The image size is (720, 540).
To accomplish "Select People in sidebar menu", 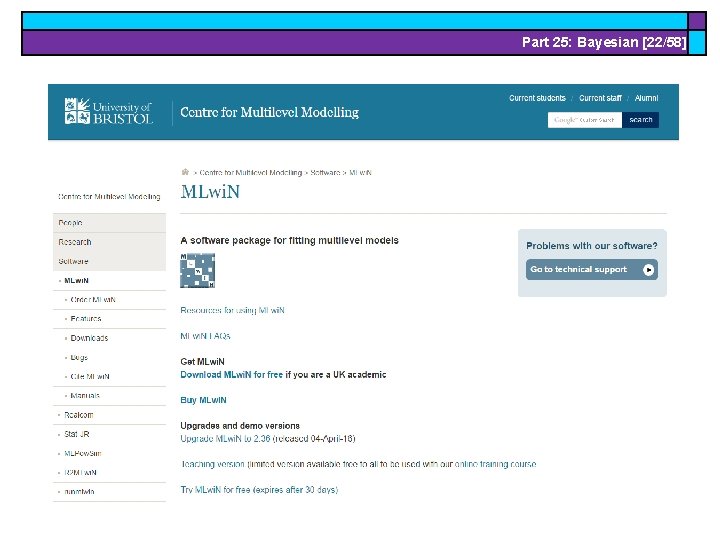I will click(109, 223).
